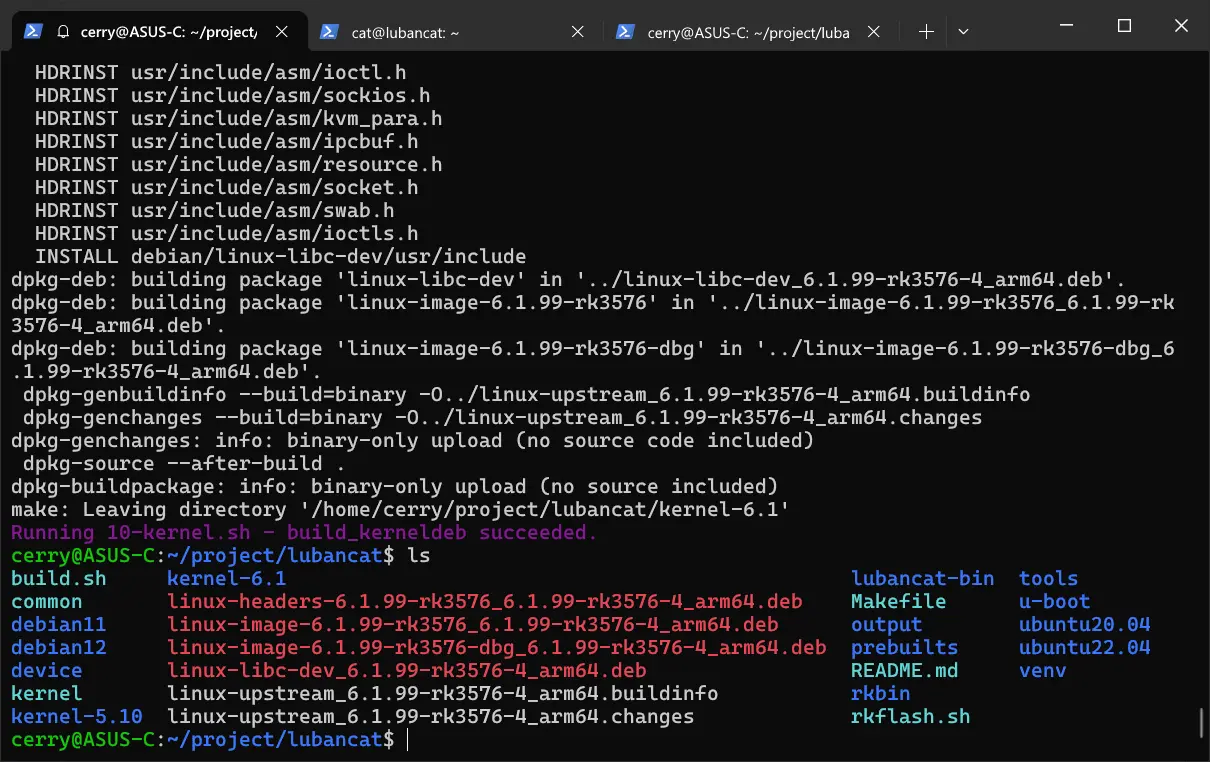Click the PowerShell icon on the active tab
The image size is (1210, 762).
point(33,32)
